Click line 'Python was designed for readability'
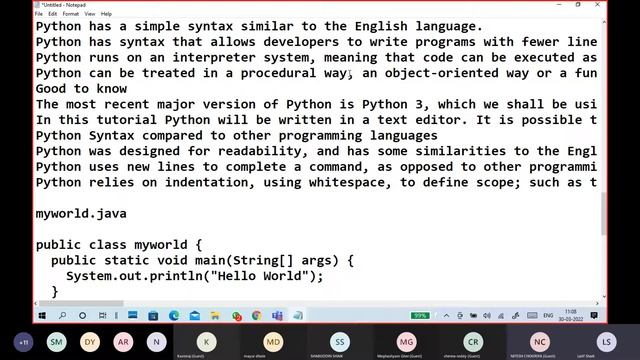This screenshot has width=640, height=360. point(316,151)
